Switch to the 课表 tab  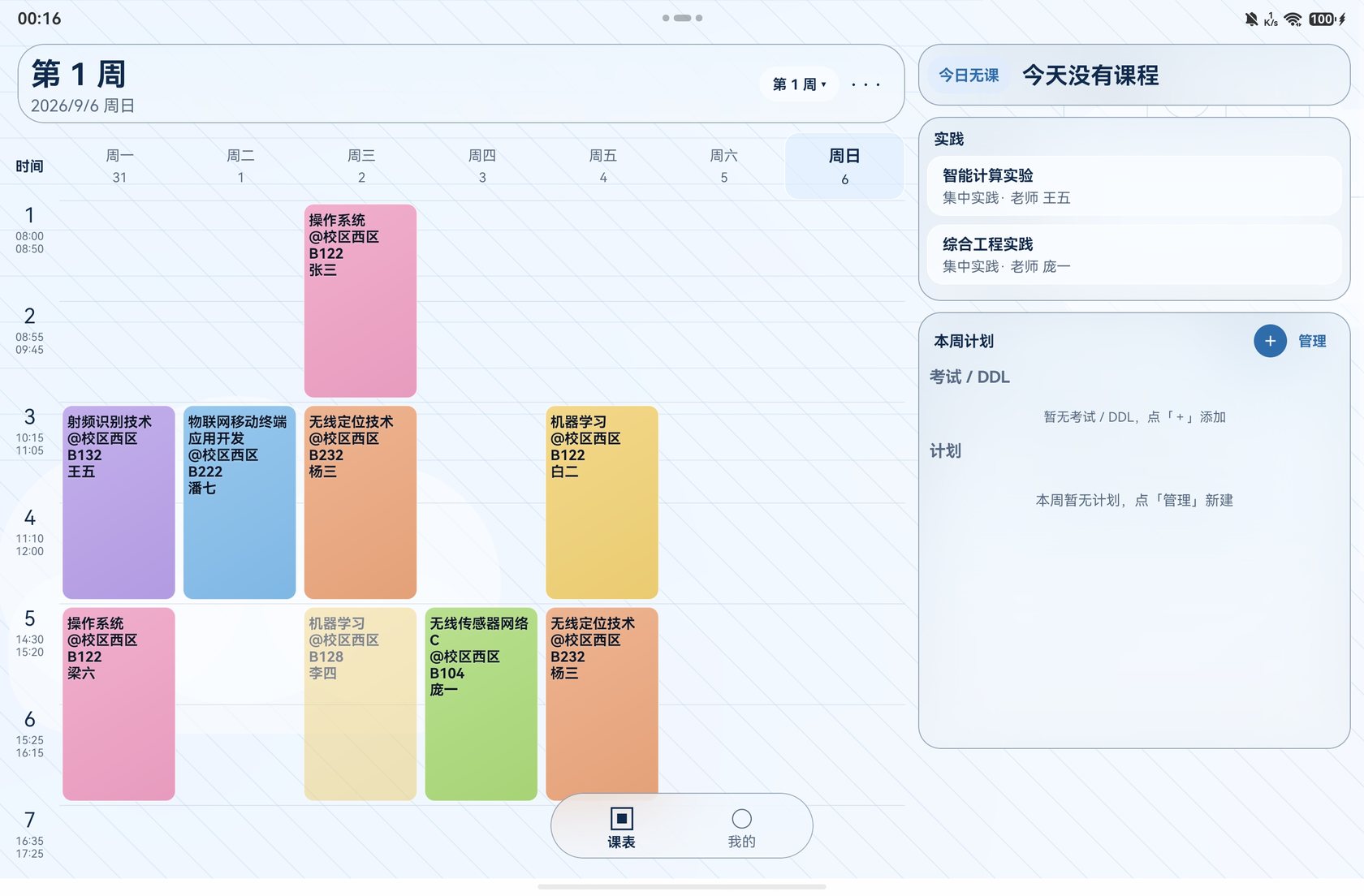621,828
